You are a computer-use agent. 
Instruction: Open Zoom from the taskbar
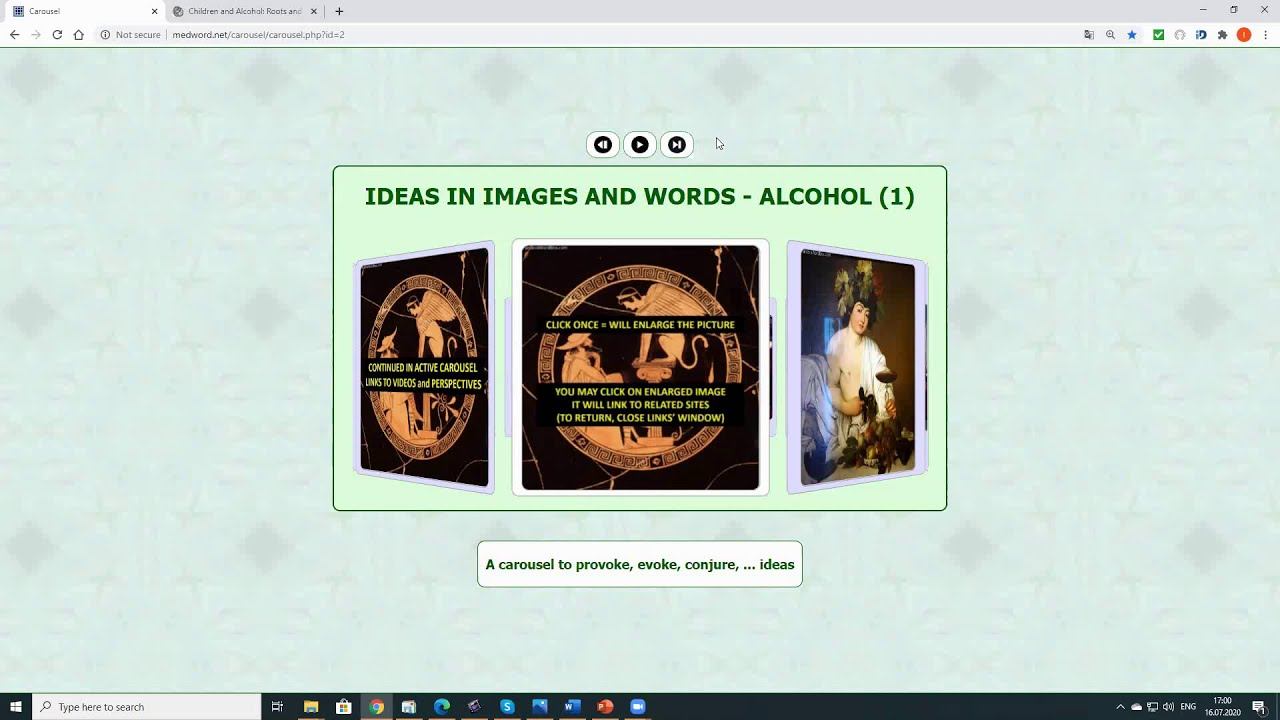coord(638,707)
